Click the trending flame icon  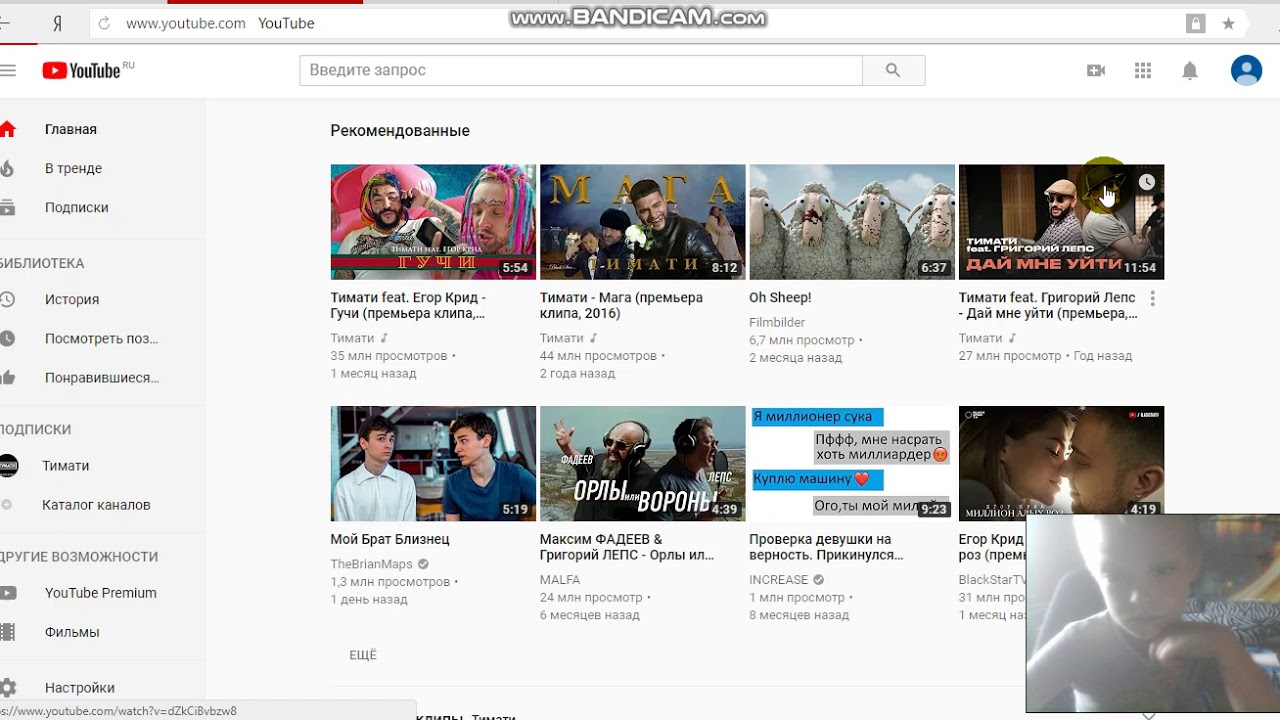click(x=8, y=168)
